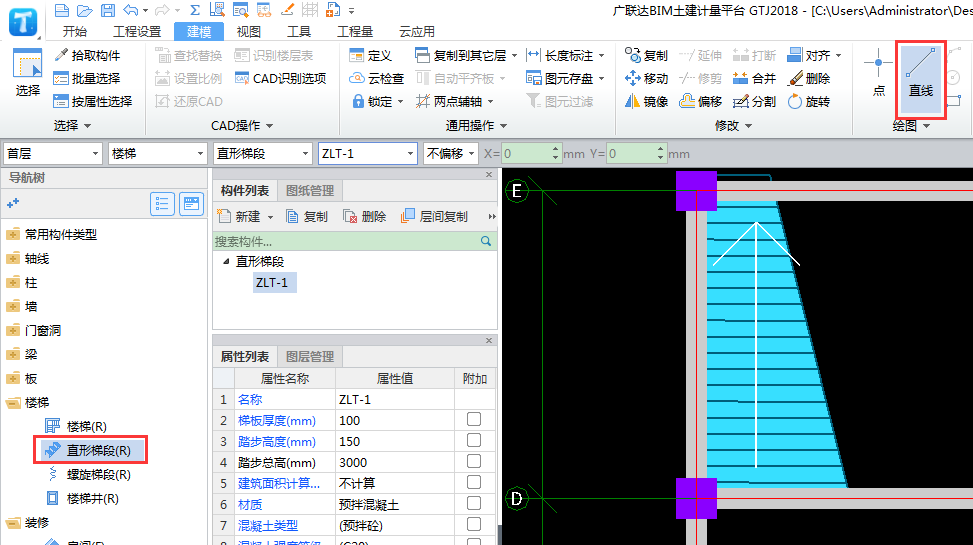The height and width of the screenshot is (545, 973).
Task: Select the 镜像 mirror tool
Action: [646, 101]
